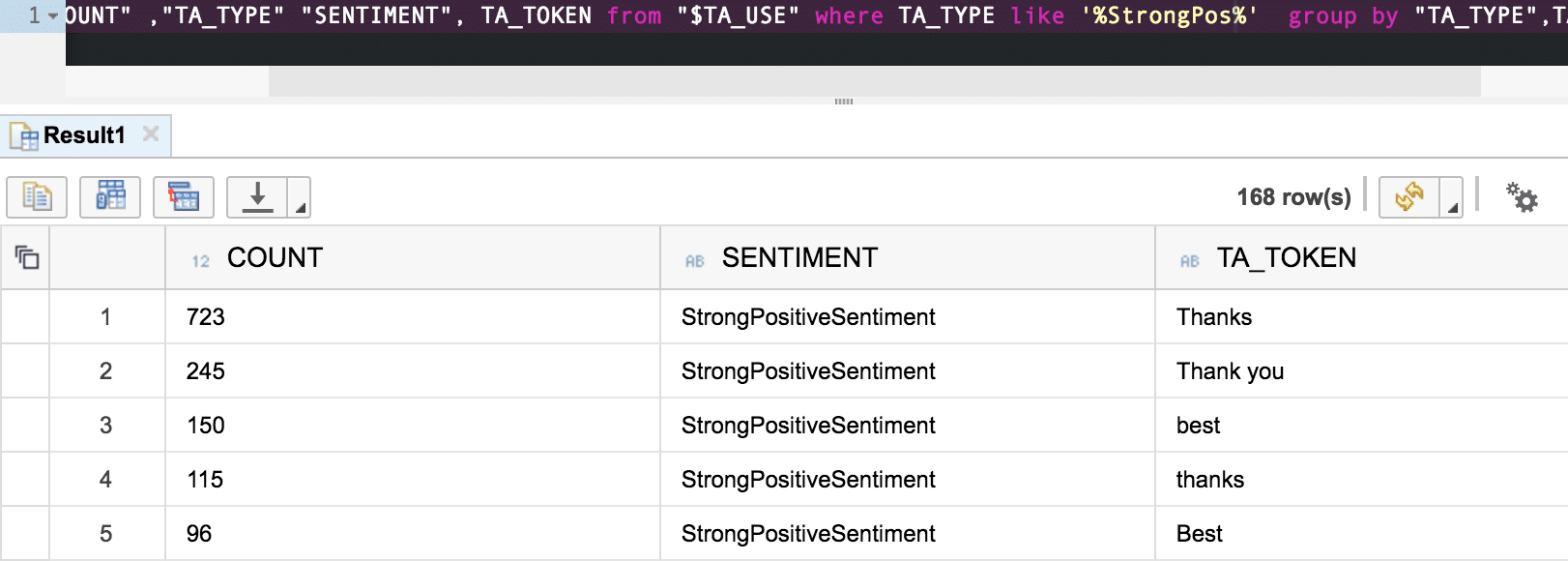Click the copy results icon in the toolbar
Screen dimensions: 1568x561
pos(37,197)
